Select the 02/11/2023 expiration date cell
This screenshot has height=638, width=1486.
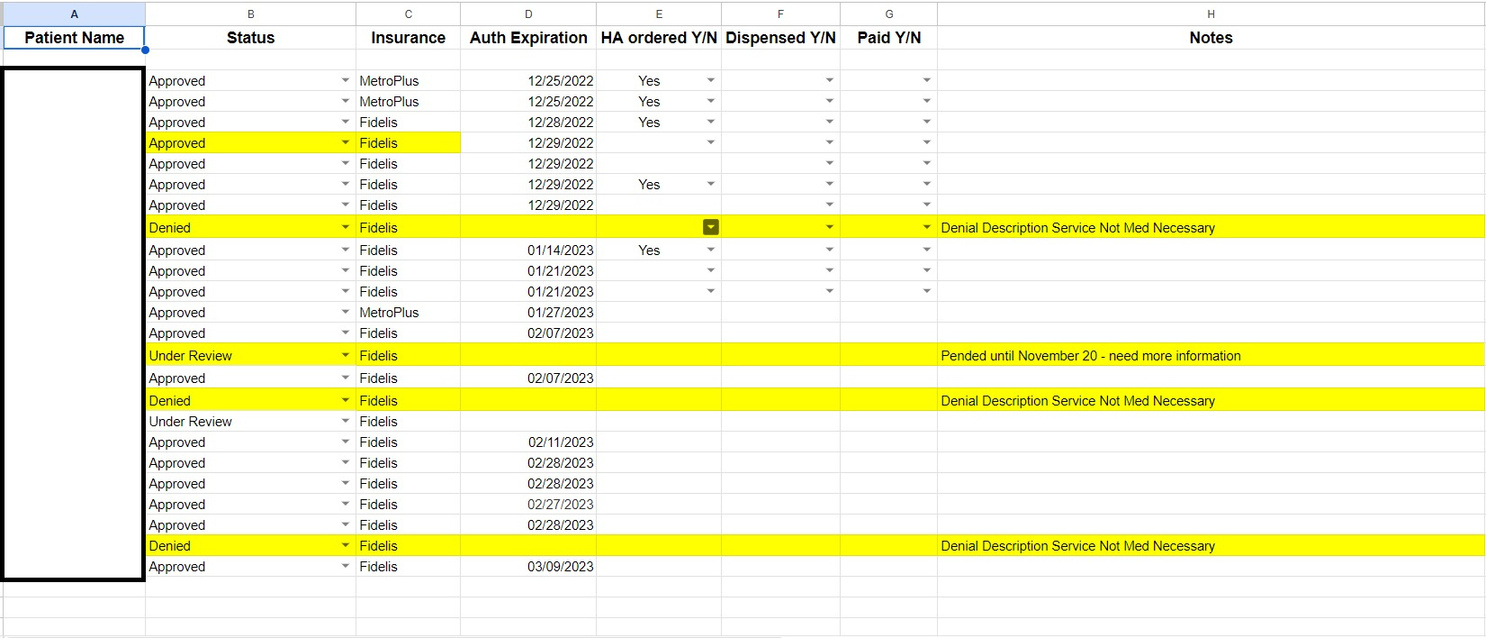[528, 442]
